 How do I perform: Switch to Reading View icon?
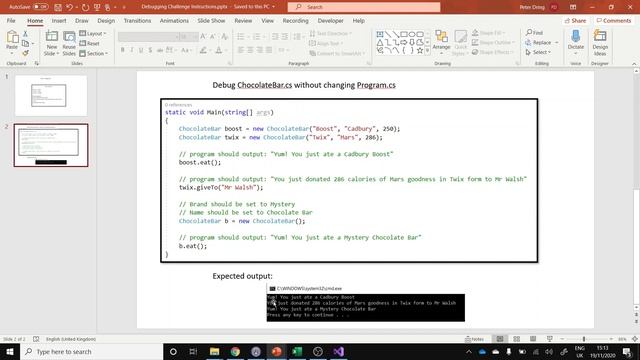pyautogui.click(x=533, y=339)
